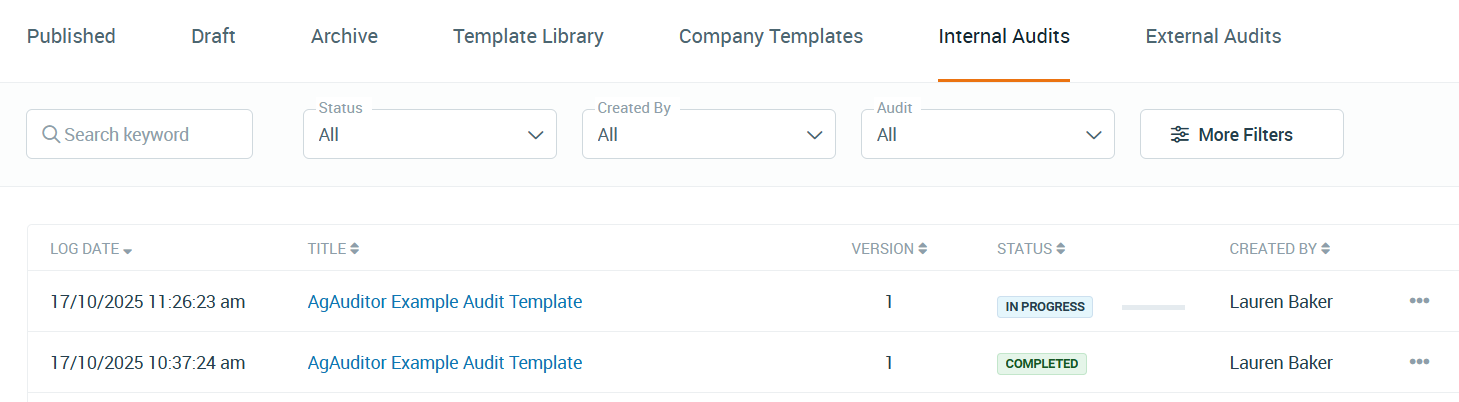Click the More Filters button
This screenshot has width=1459, height=402.
coord(1241,135)
